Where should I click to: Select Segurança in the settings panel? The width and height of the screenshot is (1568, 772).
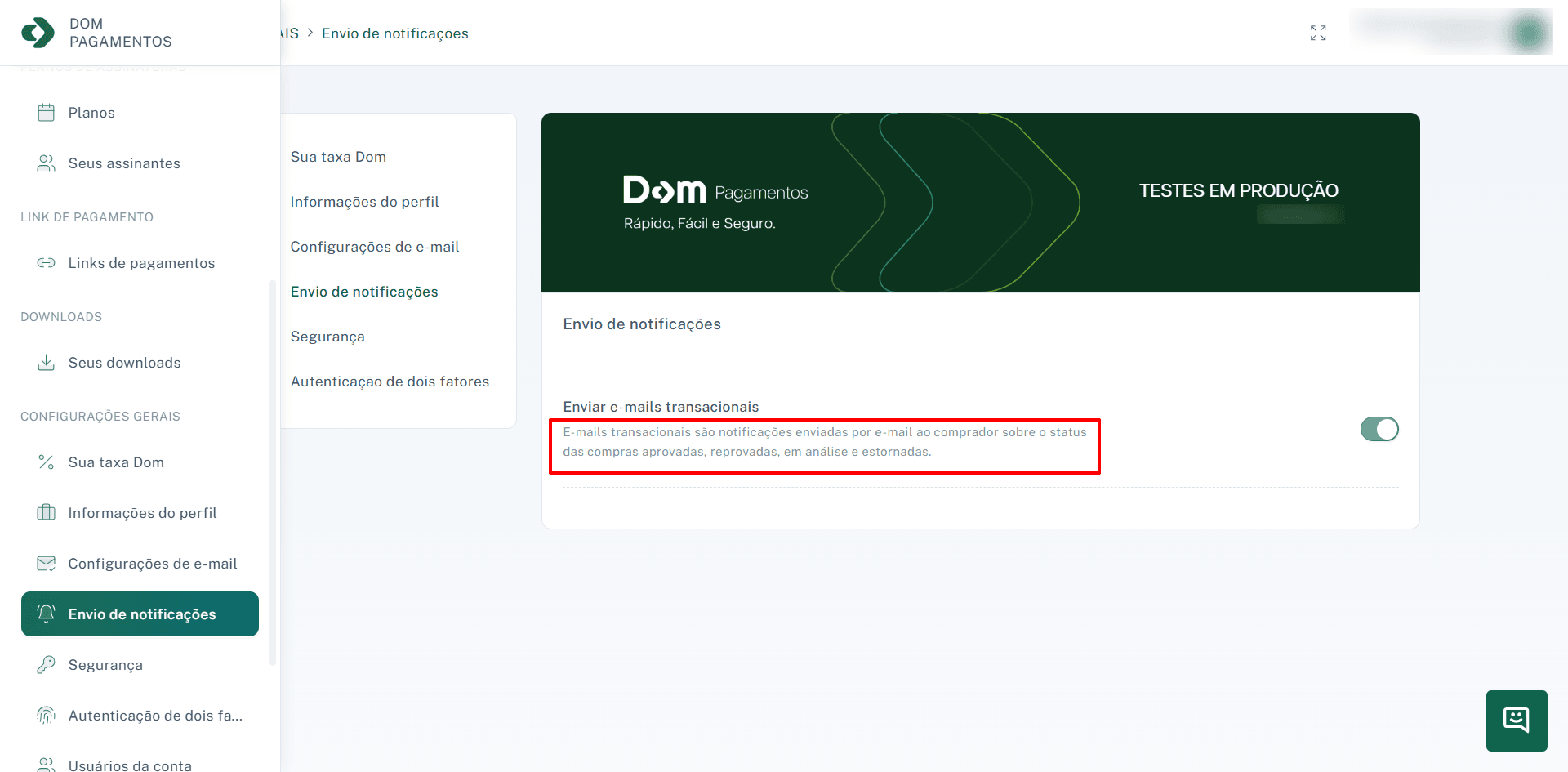click(327, 336)
